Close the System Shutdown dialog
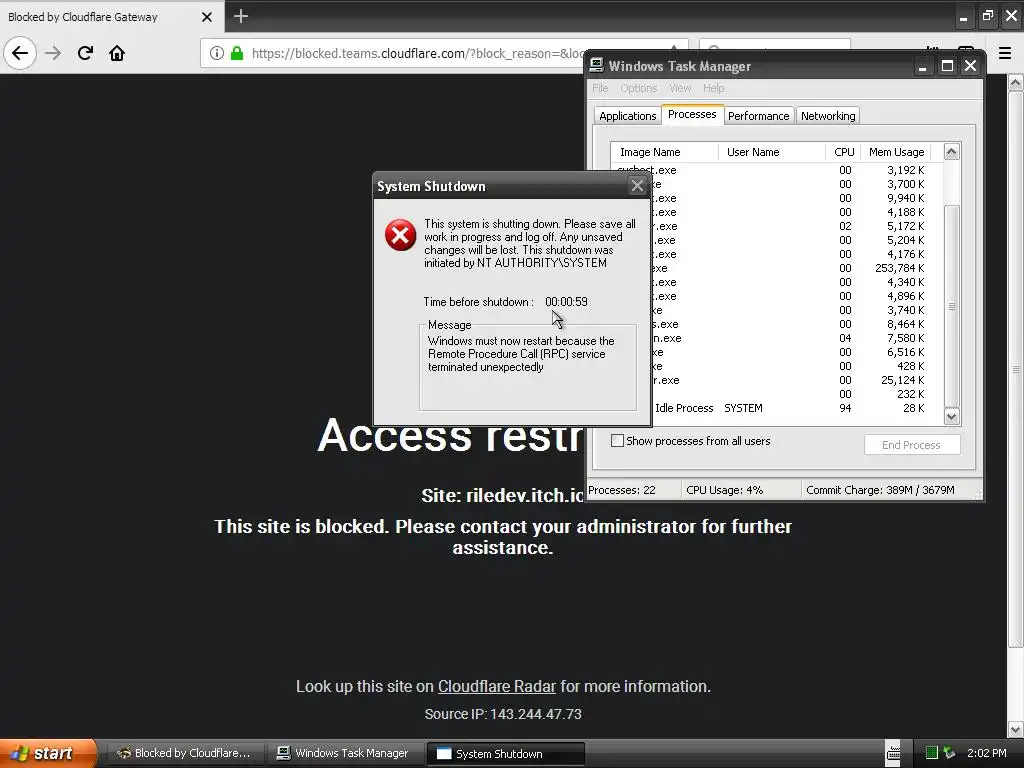Viewport: 1024px width, 768px height. coord(637,186)
